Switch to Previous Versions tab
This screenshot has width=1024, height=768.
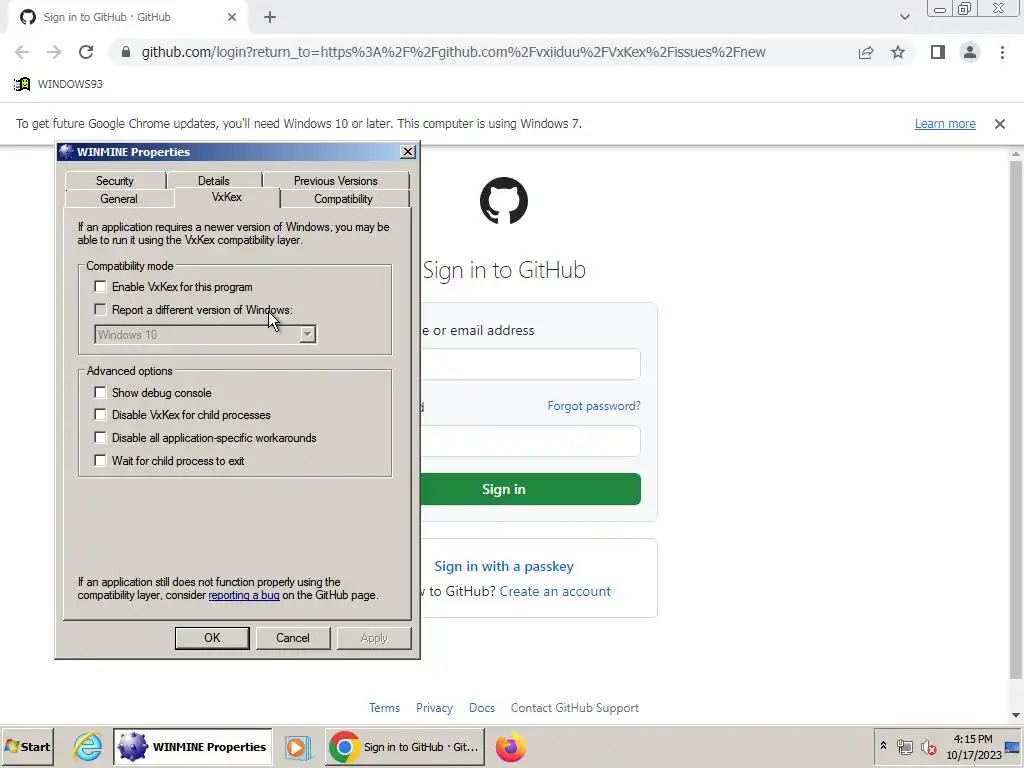tap(336, 180)
